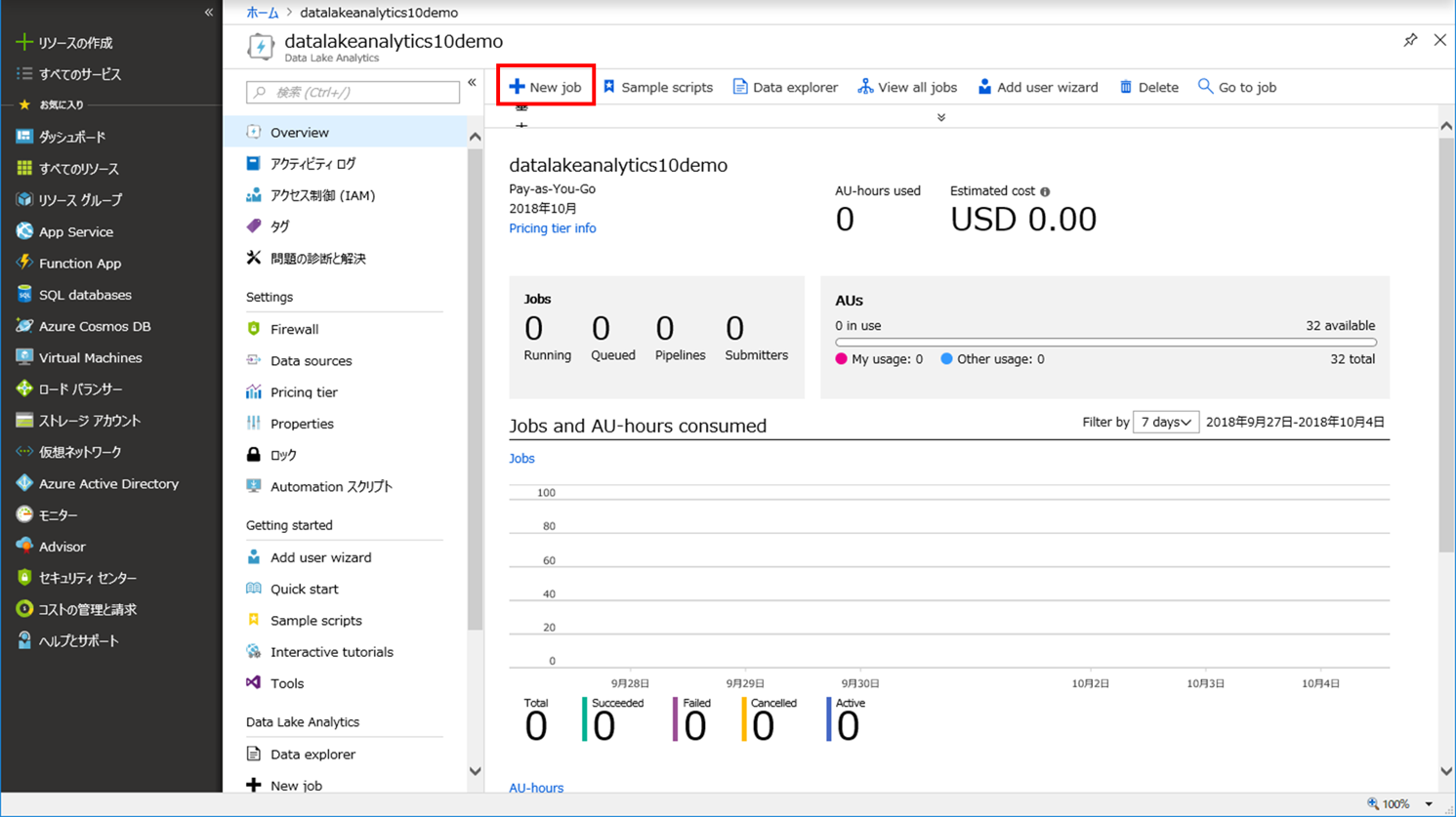Click Quick start book icon
The image size is (1456, 817).
[x=254, y=589]
